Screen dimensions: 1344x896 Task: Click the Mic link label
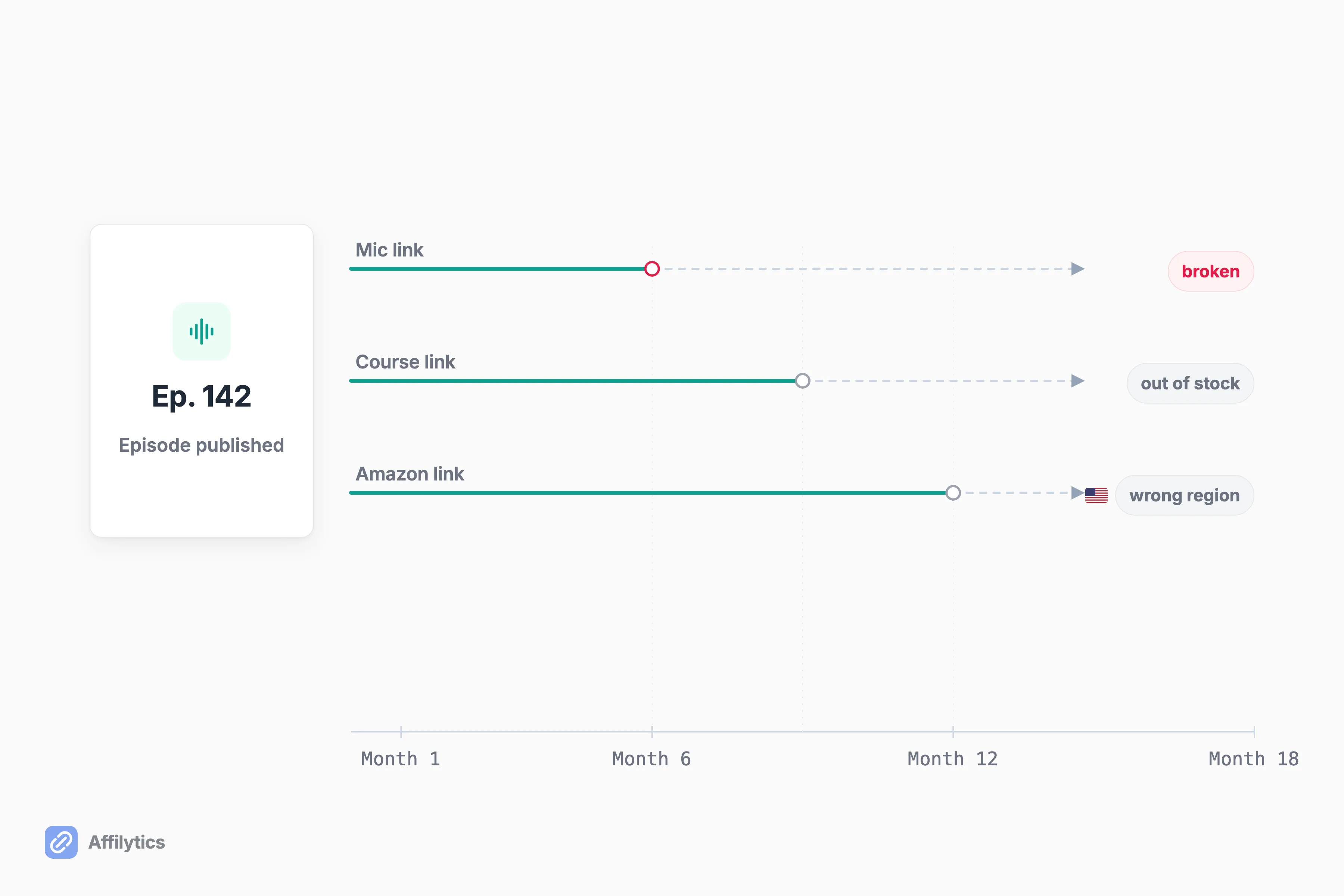pos(389,250)
